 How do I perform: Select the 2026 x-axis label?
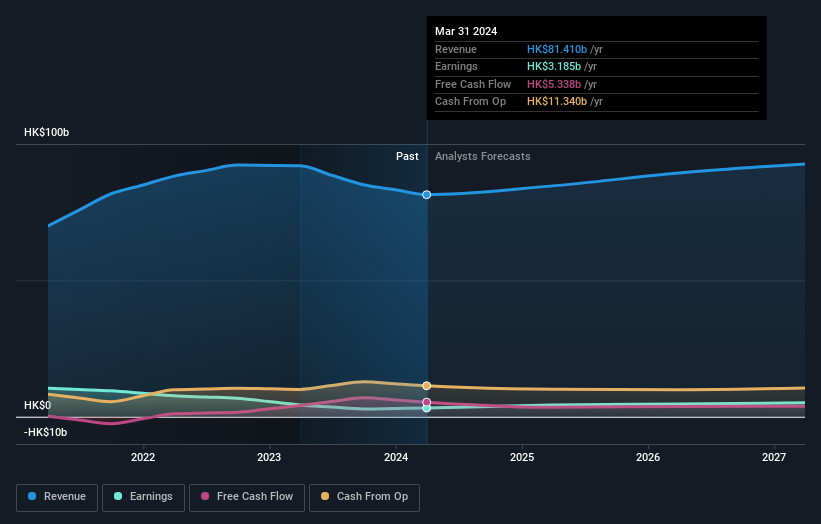(x=648, y=457)
